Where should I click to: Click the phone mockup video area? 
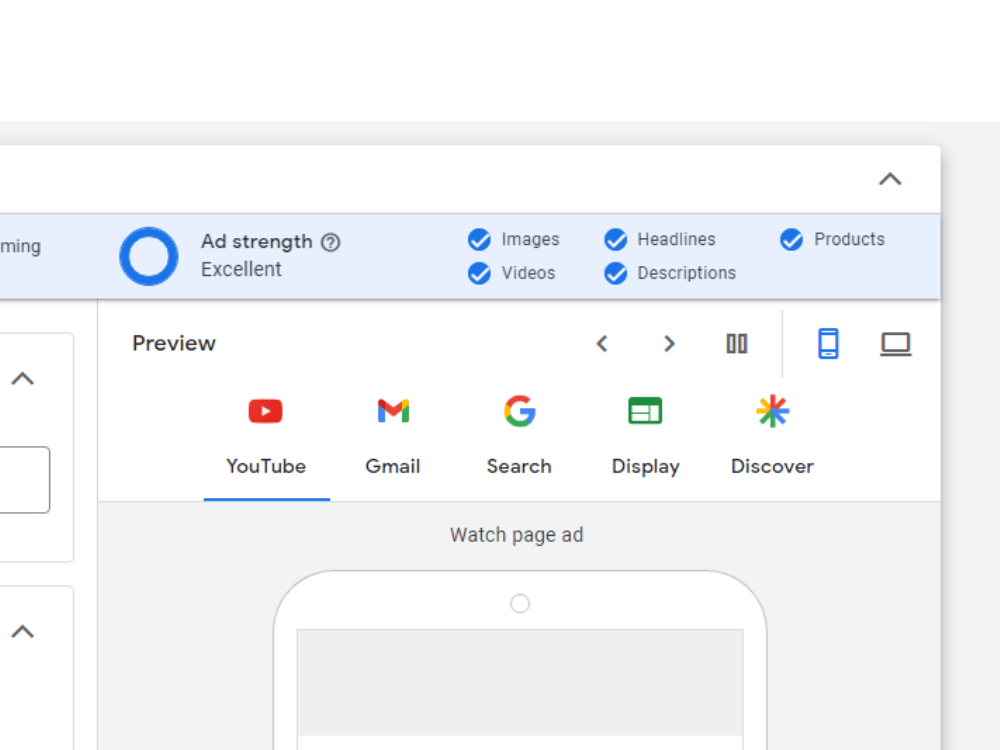pos(520,682)
